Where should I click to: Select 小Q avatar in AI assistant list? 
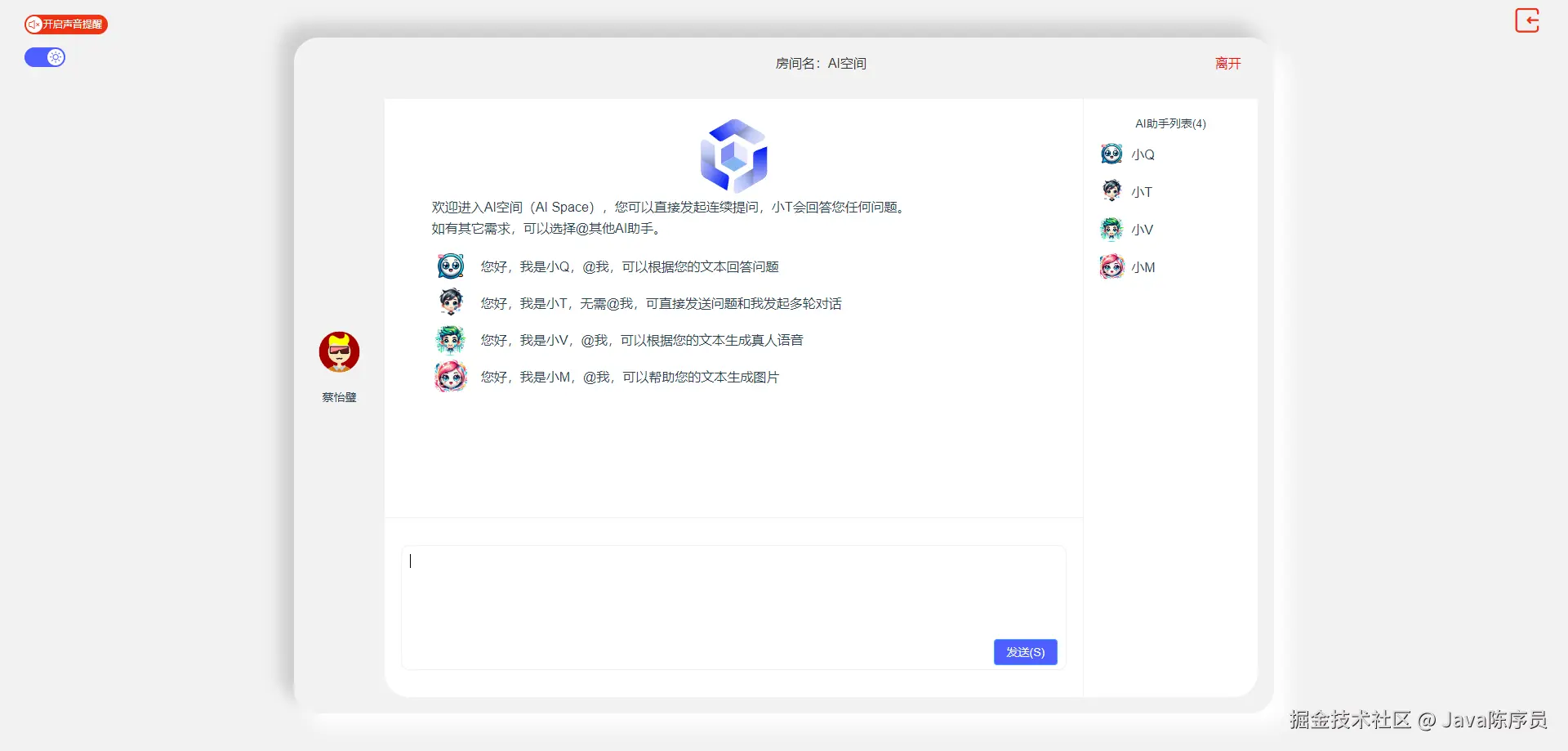point(1111,154)
